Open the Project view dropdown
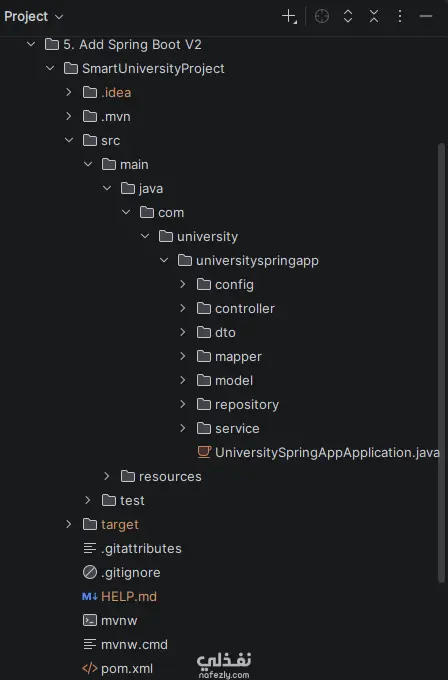This screenshot has width=448, height=680. point(34,16)
